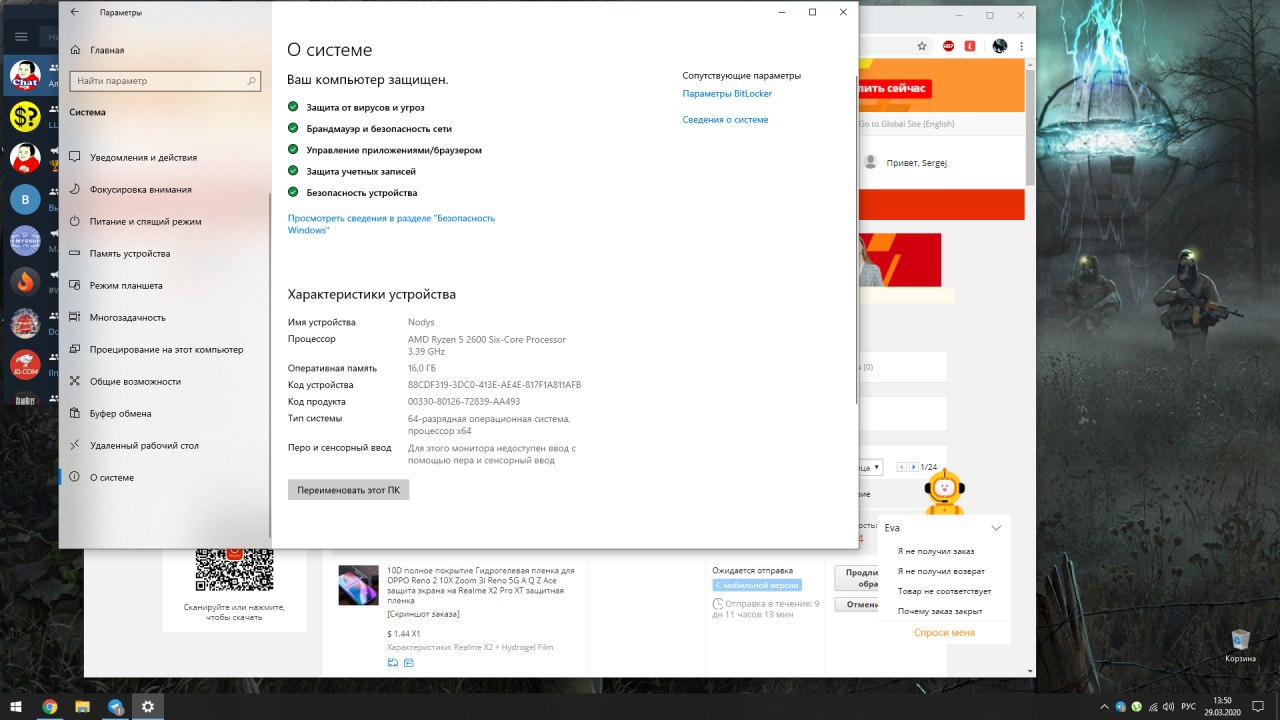Screen dimensions: 1280x720
Task: Go to next orders page arrow
Action: click(x=913, y=467)
